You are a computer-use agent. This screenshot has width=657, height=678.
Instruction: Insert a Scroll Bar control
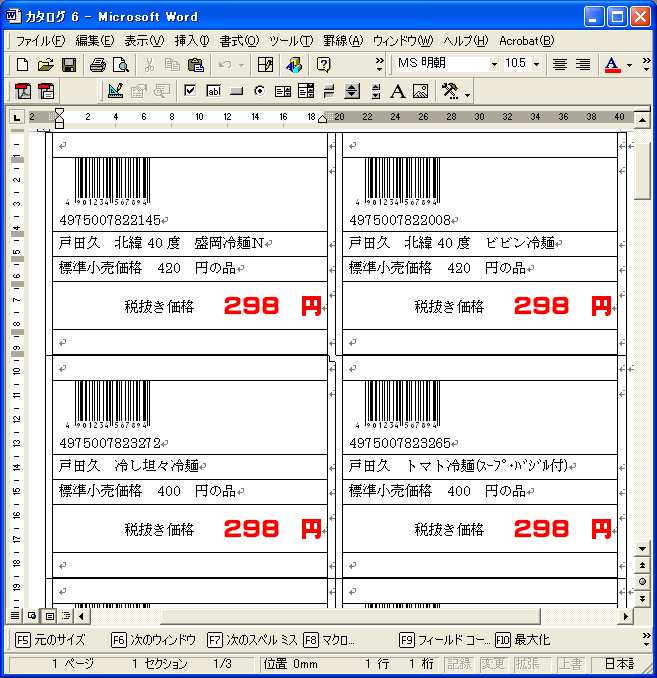point(376,91)
